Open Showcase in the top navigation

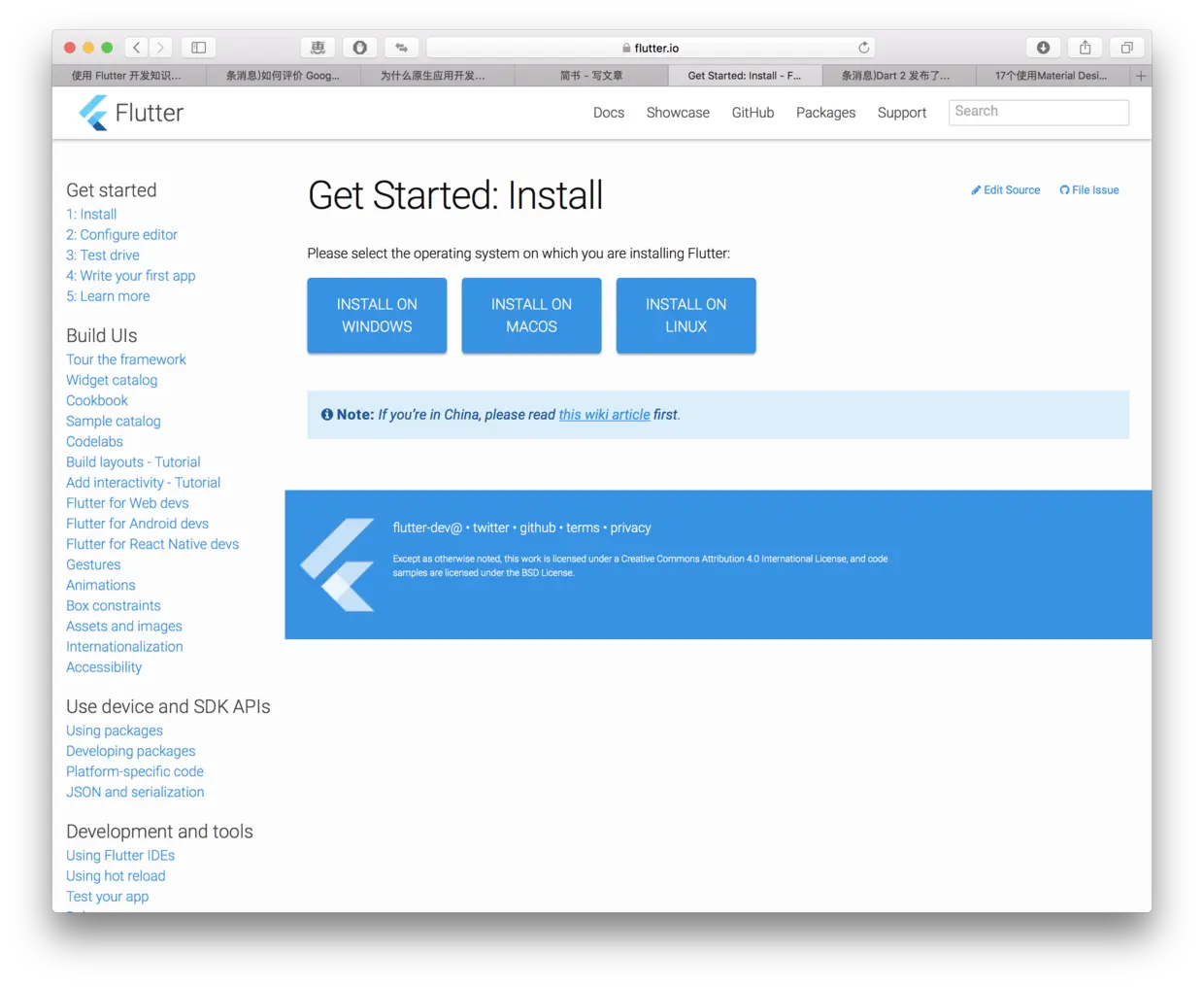point(678,113)
